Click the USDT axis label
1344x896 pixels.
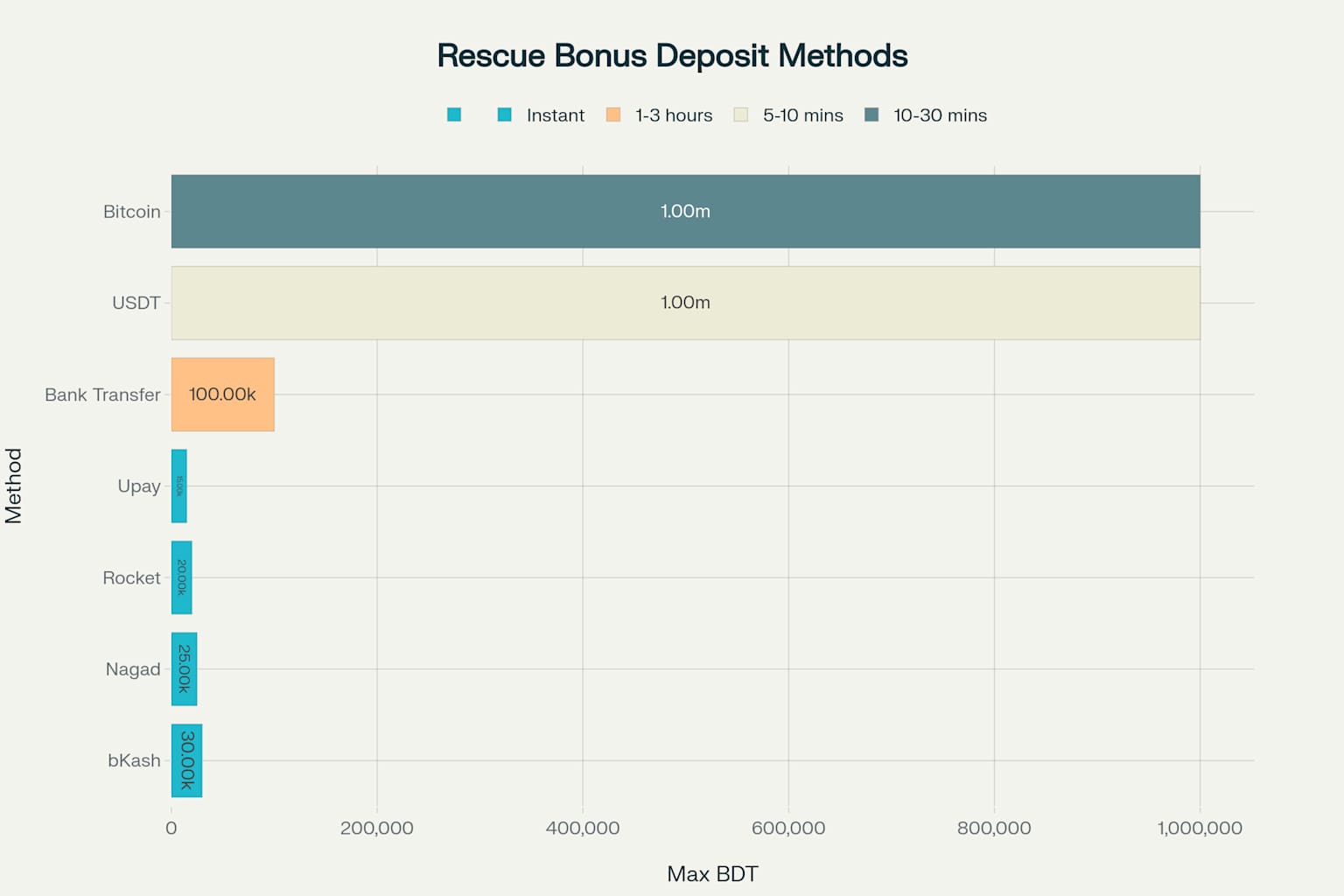point(136,303)
